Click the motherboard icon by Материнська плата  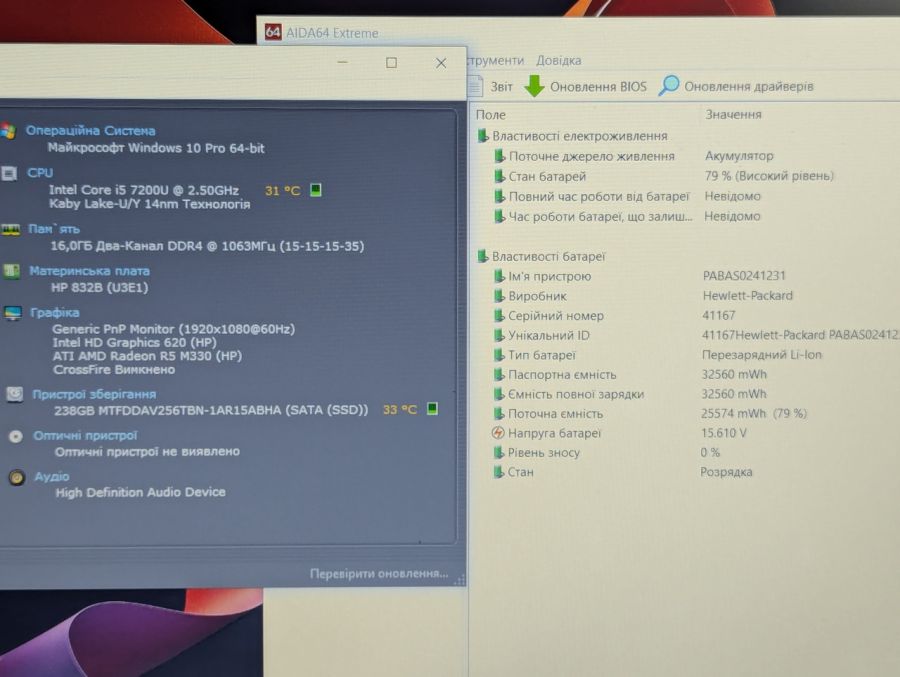[11, 271]
